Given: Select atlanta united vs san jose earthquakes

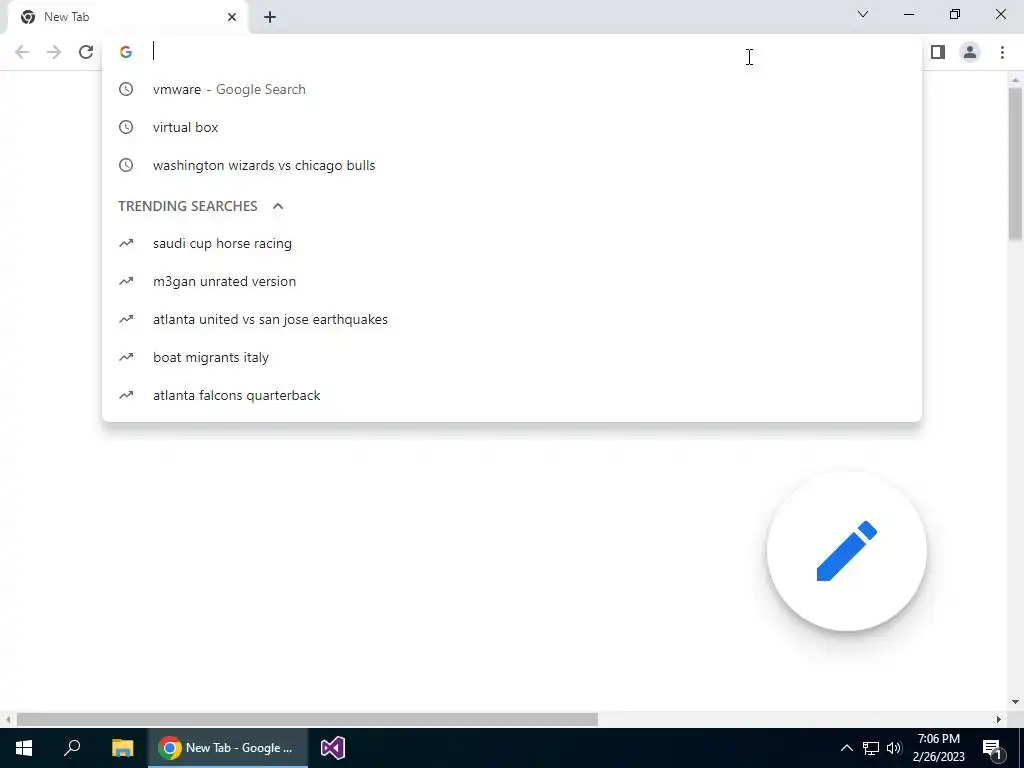Looking at the screenshot, I should coord(511,319).
